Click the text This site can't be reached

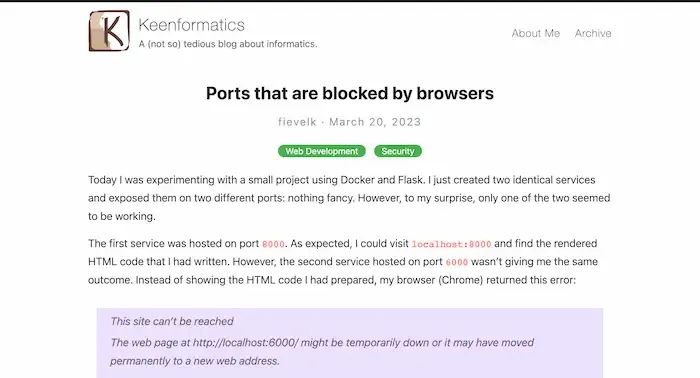[x=172, y=321]
